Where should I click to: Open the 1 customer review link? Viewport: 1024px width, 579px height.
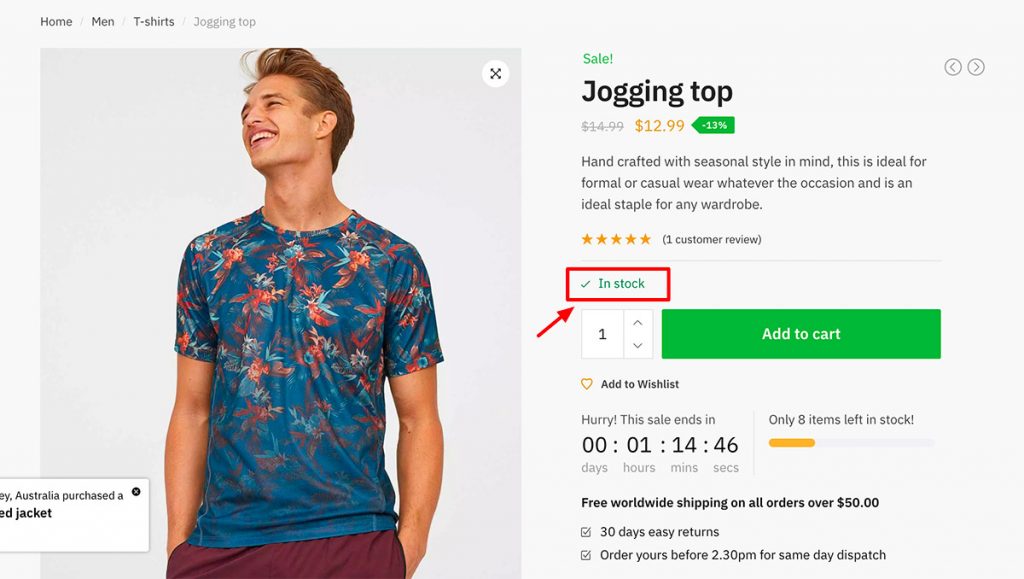point(710,240)
